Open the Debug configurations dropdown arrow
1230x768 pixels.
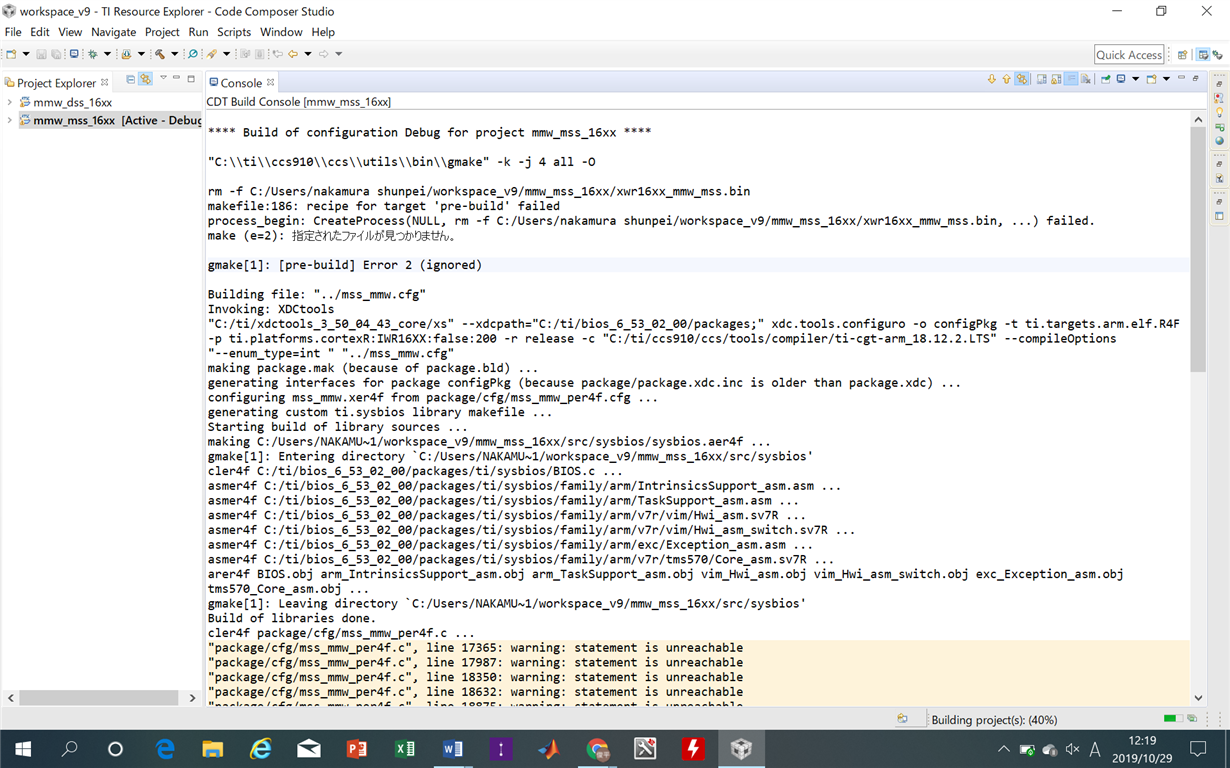click(107, 54)
